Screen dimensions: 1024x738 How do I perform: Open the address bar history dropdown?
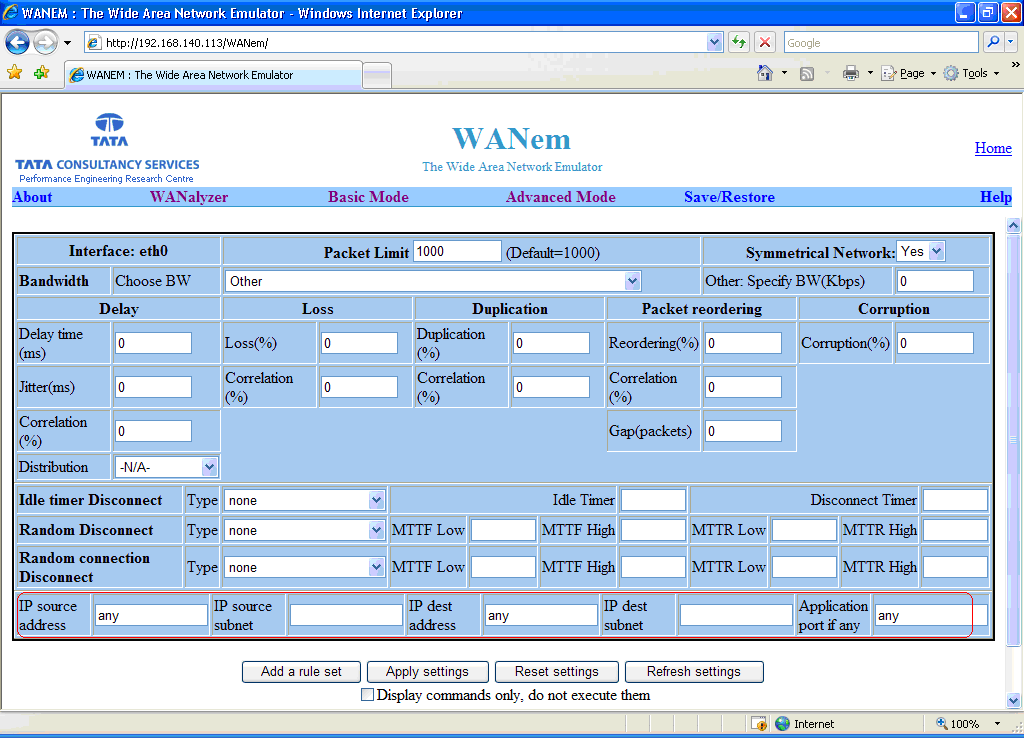click(714, 42)
